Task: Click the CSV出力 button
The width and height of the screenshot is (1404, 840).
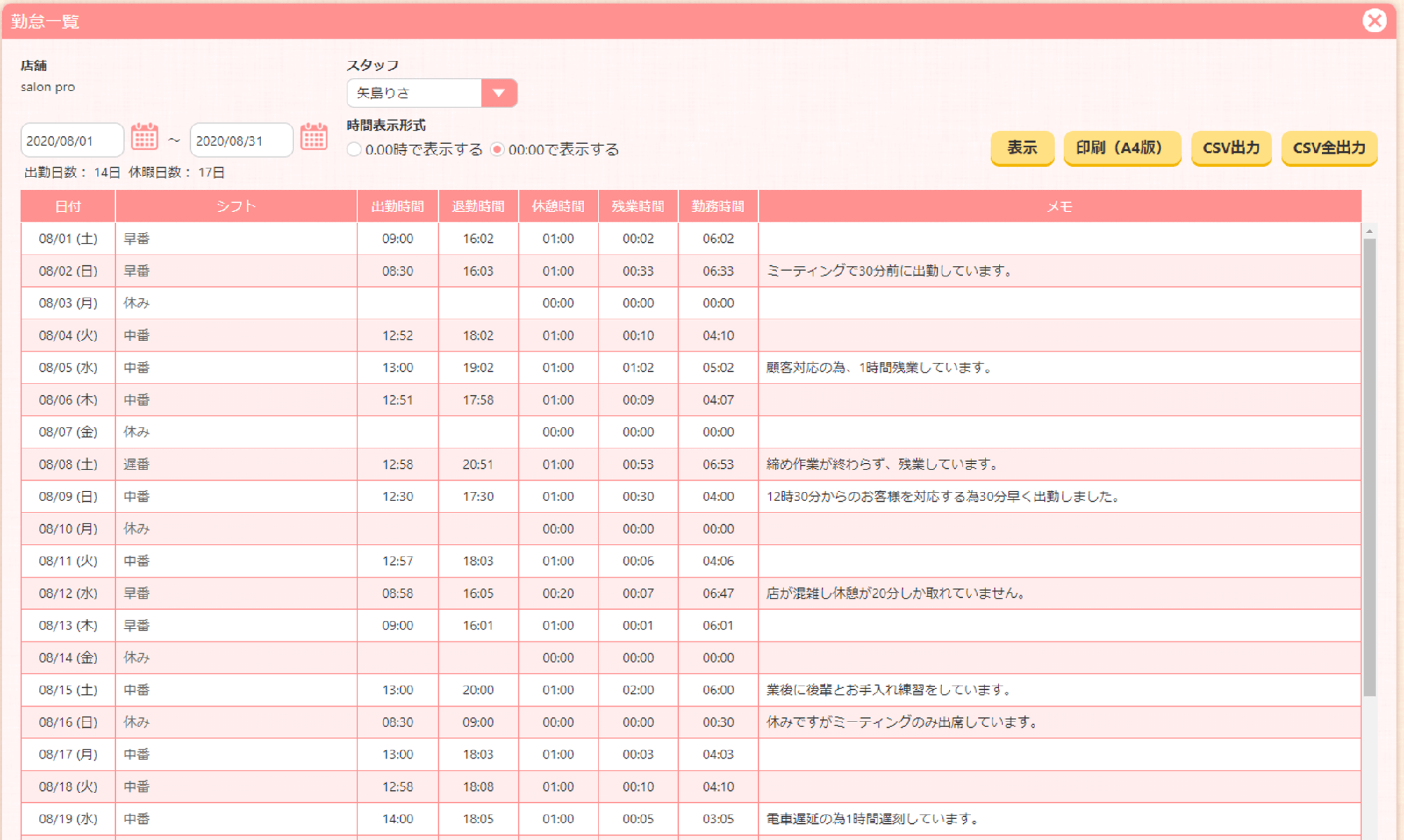Action: (x=1231, y=148)
